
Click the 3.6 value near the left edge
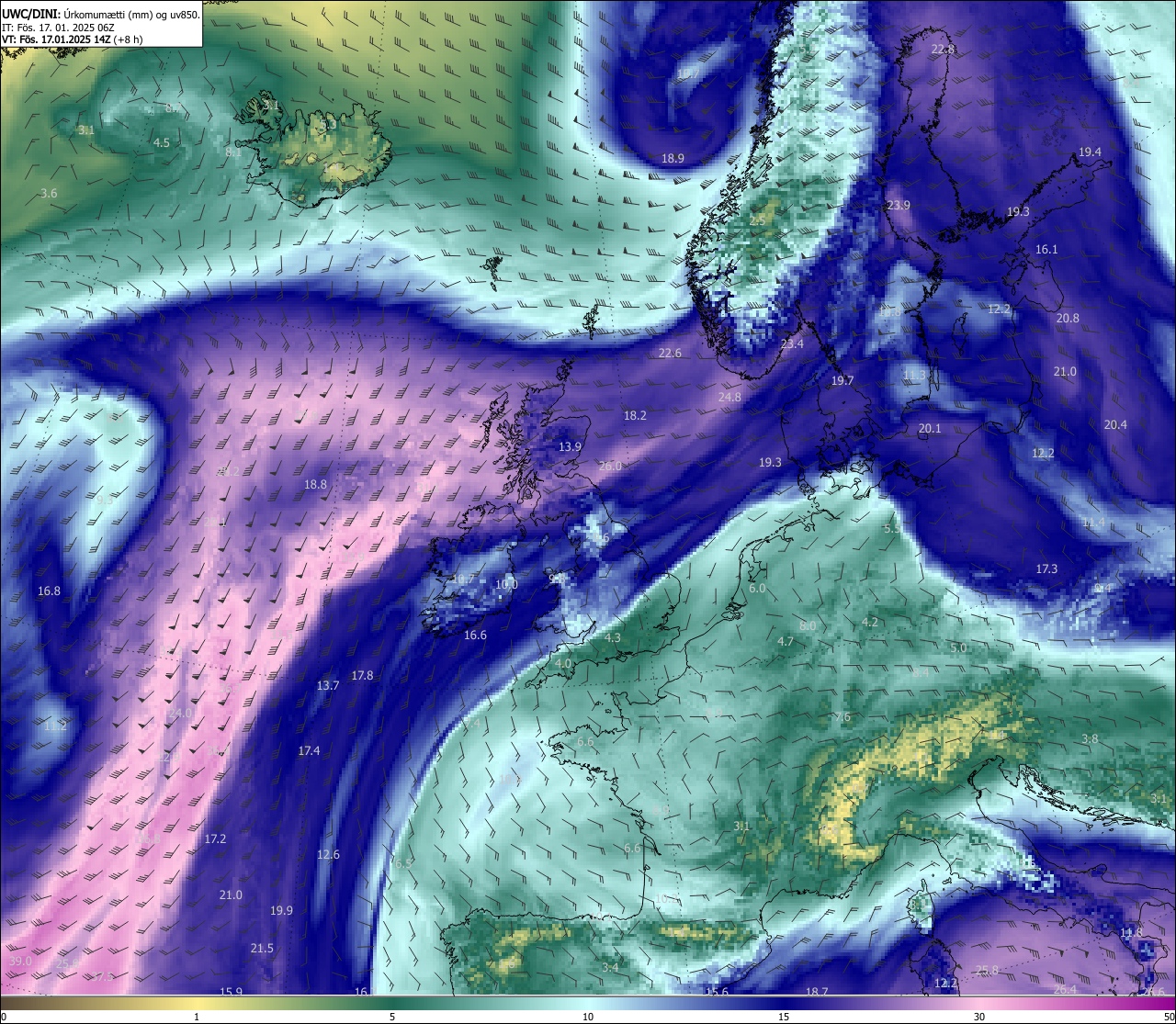(x=50, y=194)
